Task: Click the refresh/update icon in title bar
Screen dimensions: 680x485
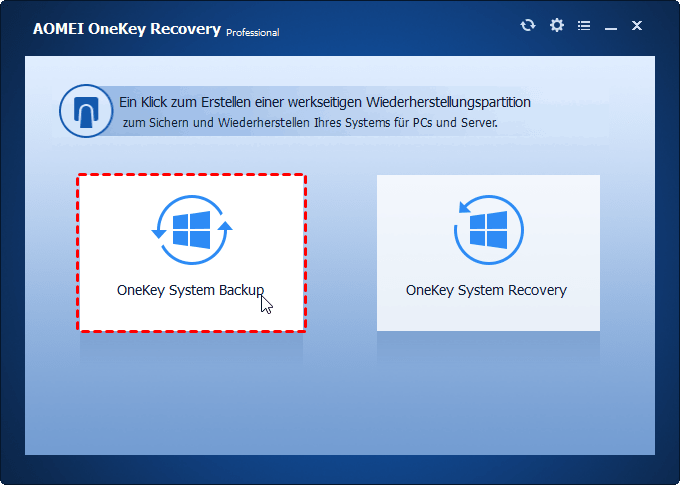Action: click(x=528, y=26)
